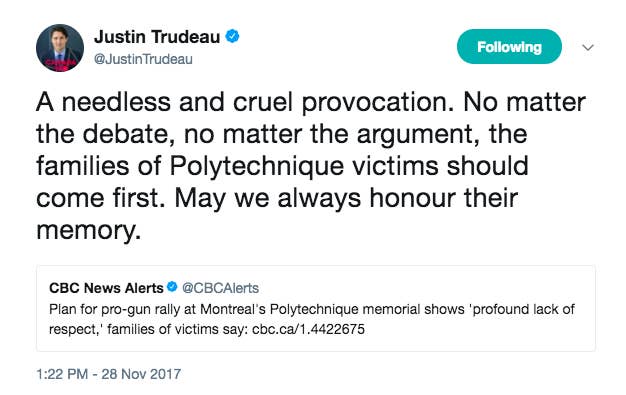Visit the @CBCAlerts handle

[220, 288]
